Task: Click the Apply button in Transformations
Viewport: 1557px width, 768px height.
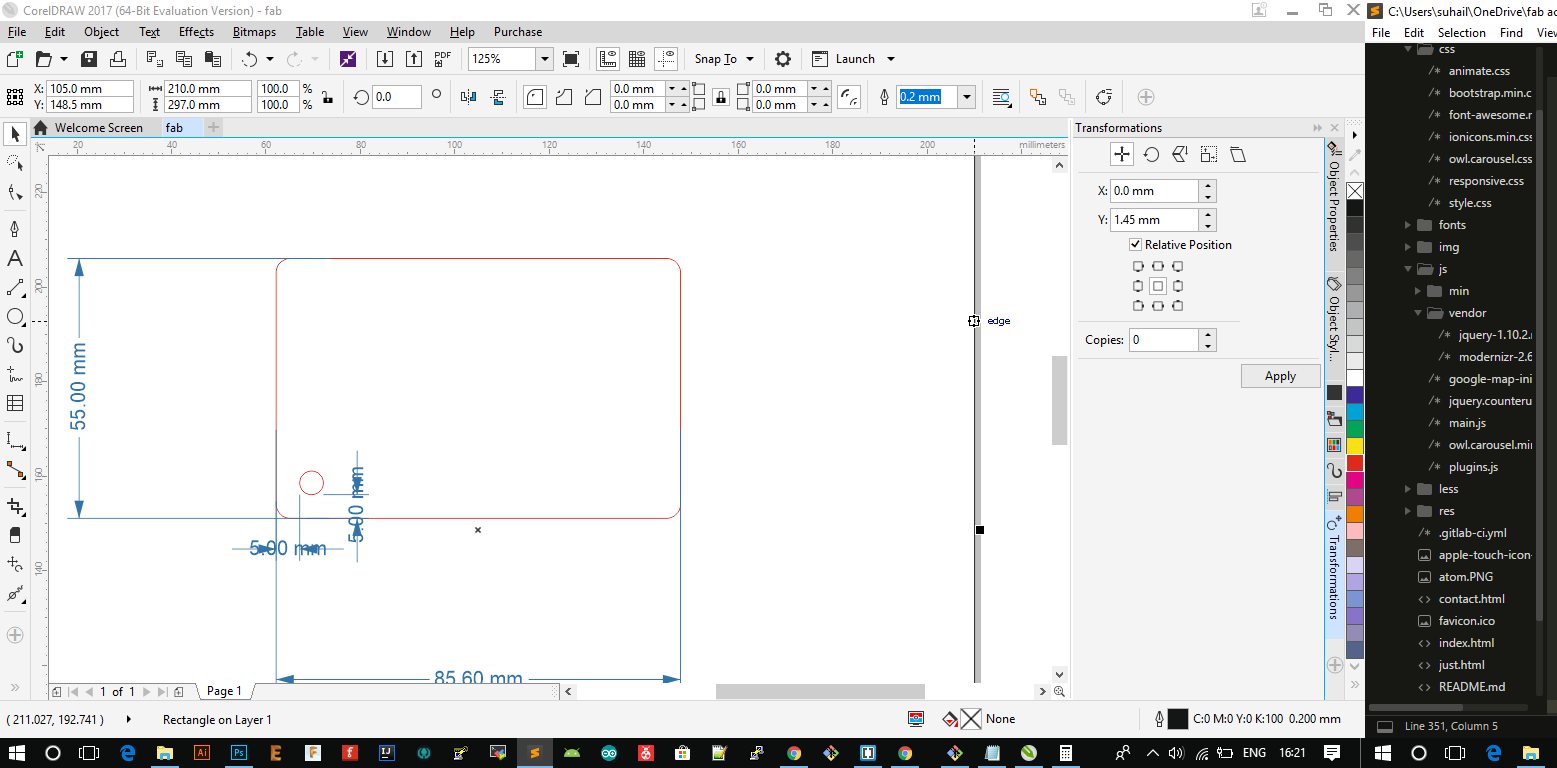Action: (x=1280, y=376)
